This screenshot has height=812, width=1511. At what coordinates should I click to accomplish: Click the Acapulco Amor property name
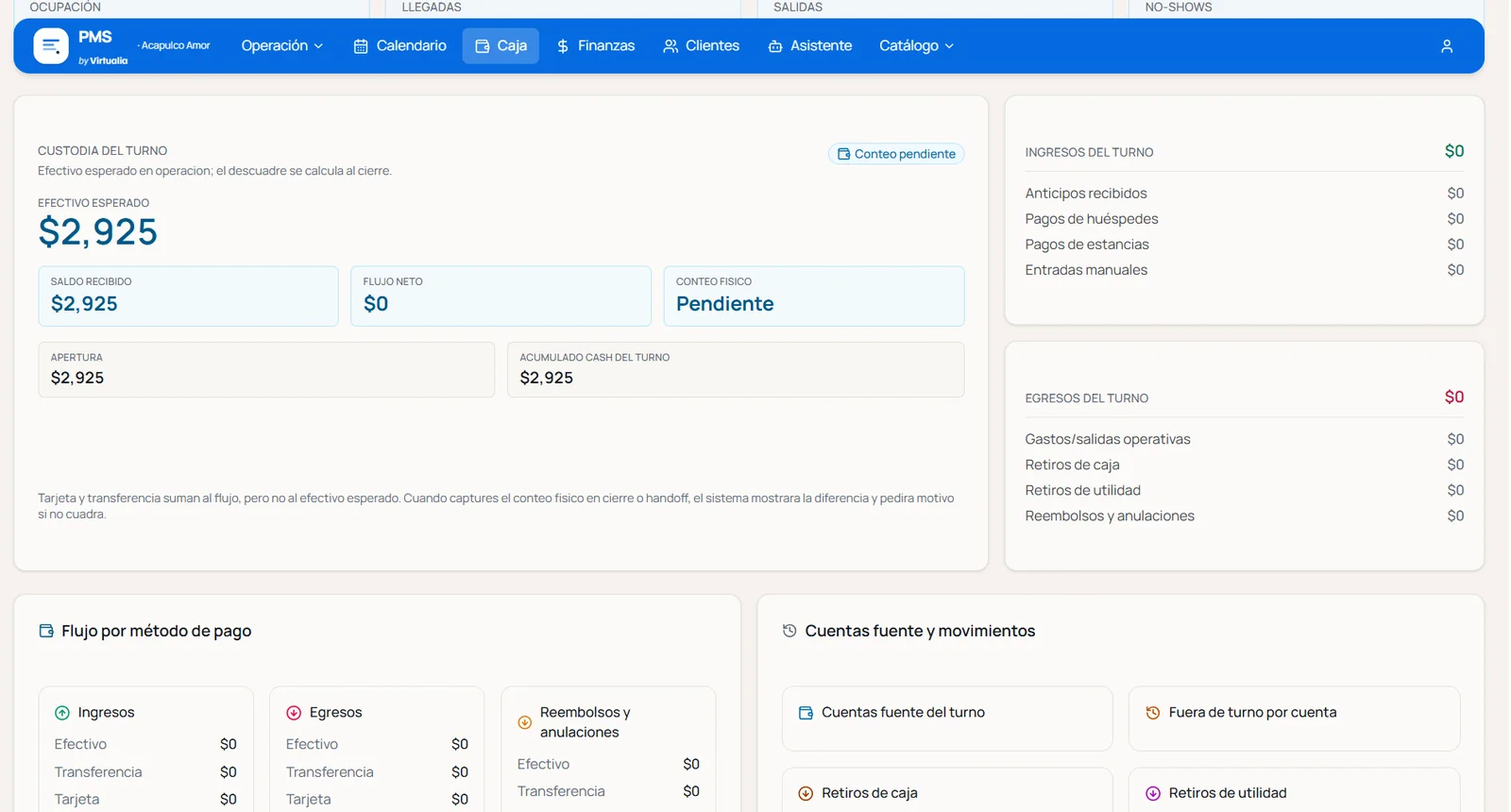coord(176,45)
